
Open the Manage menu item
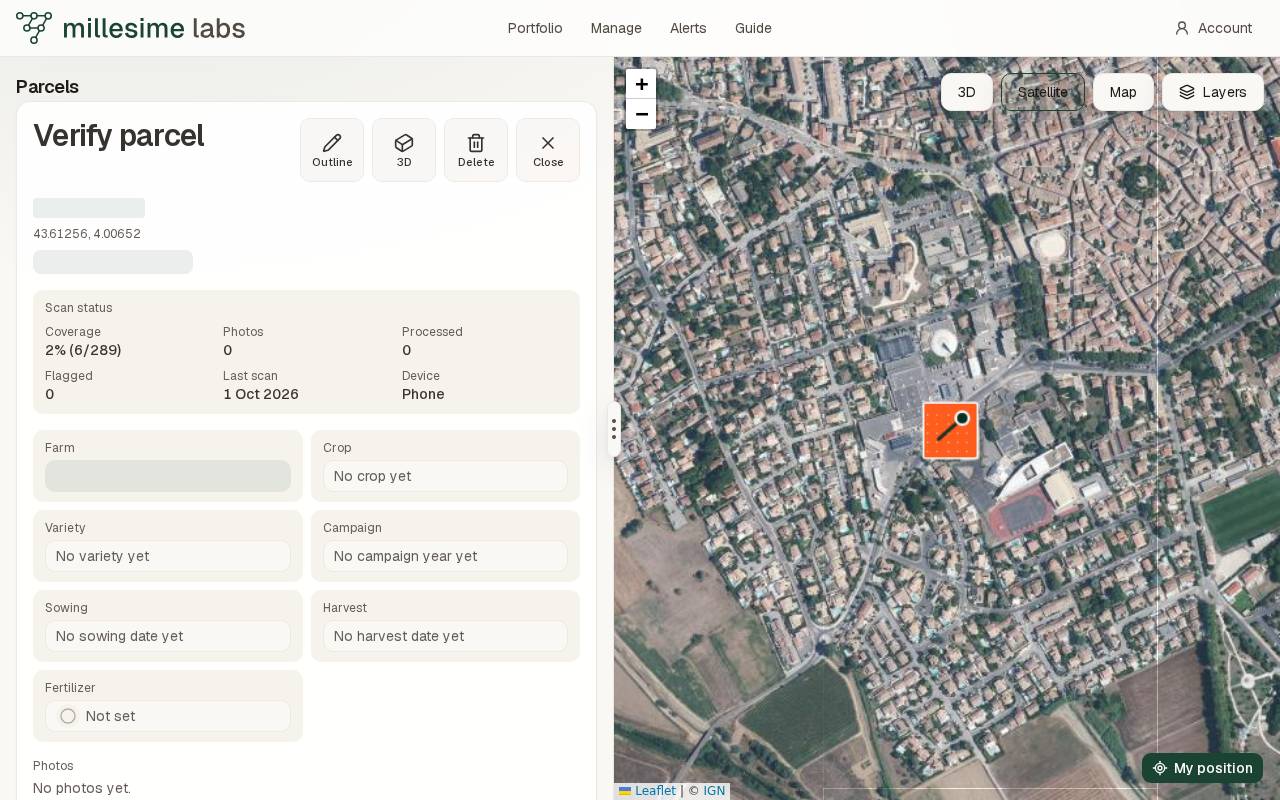(616, 28)
